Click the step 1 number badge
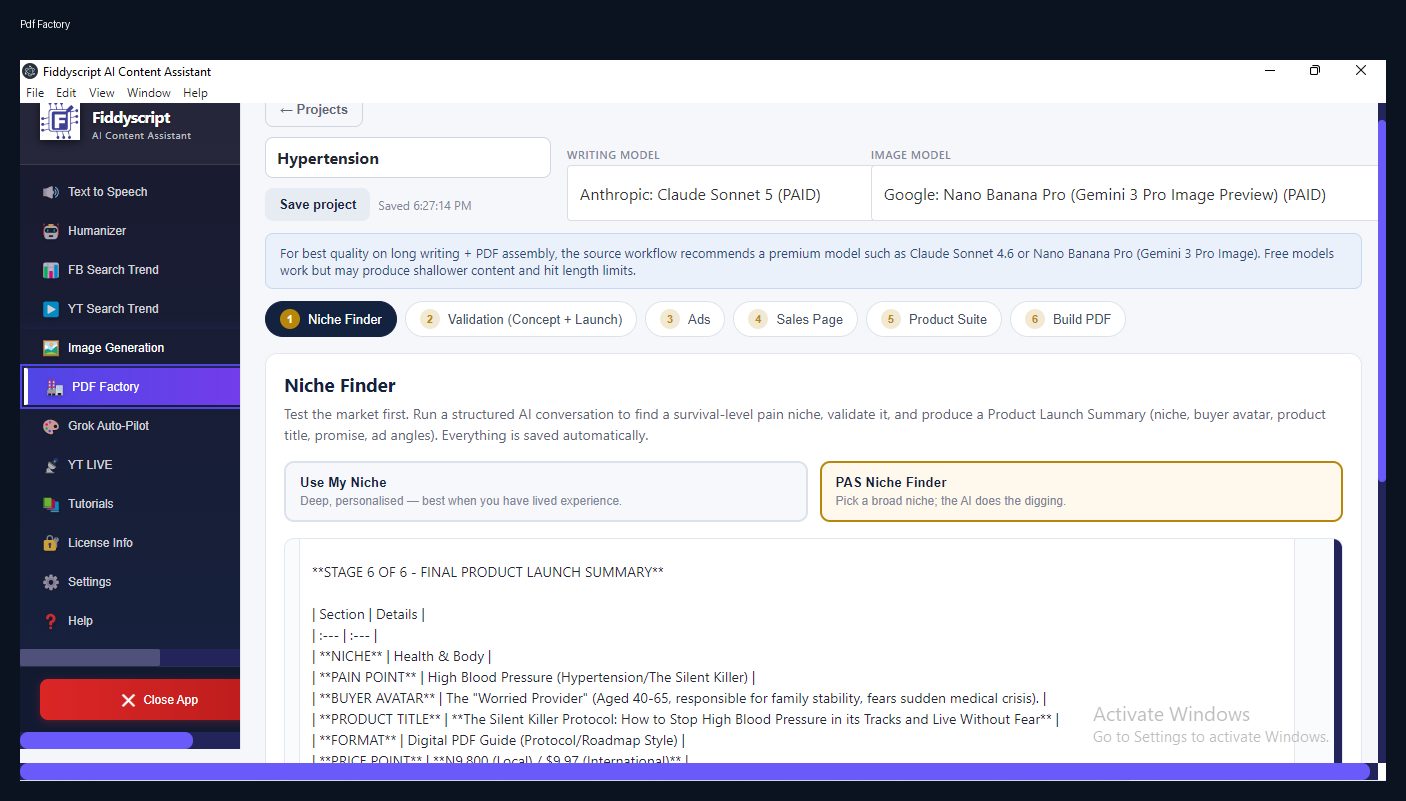 point(290,319)
